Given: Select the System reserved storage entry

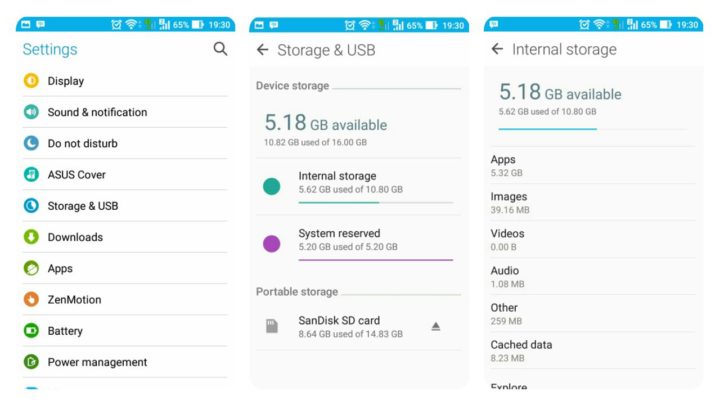Looking at the screenshot, I should pos(358,243).
